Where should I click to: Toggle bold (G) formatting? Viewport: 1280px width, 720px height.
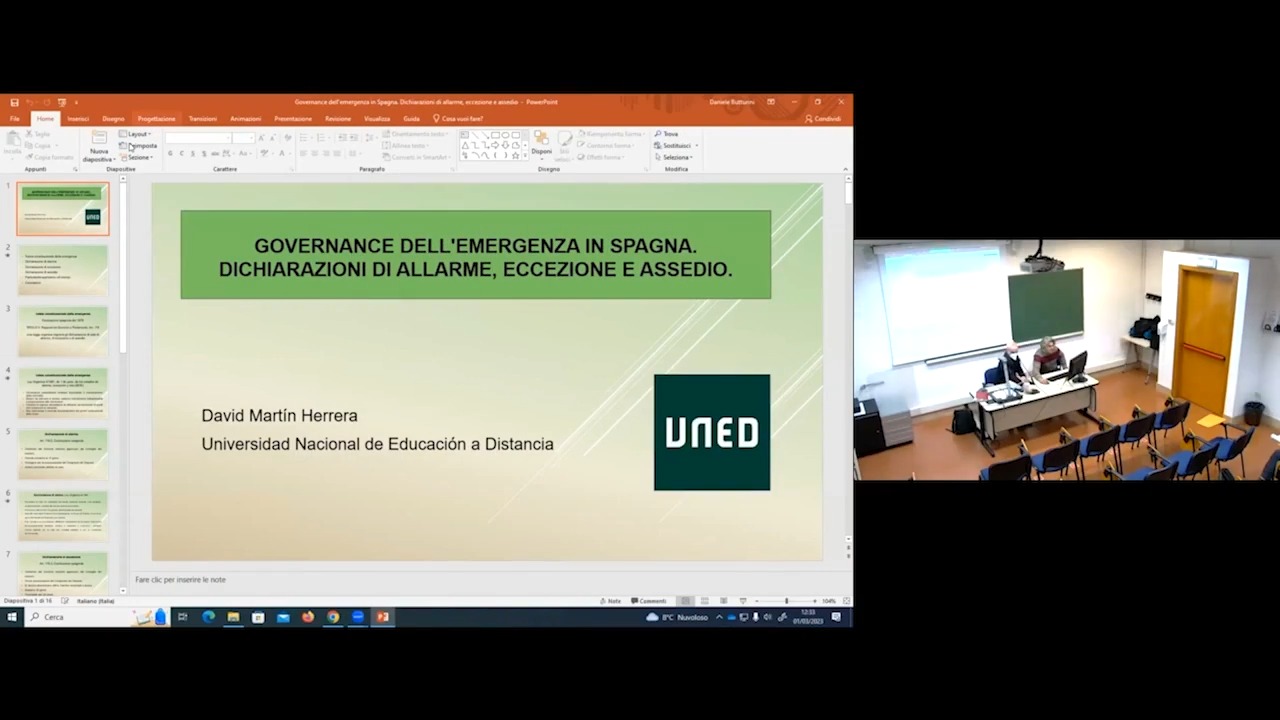[170, 154]
